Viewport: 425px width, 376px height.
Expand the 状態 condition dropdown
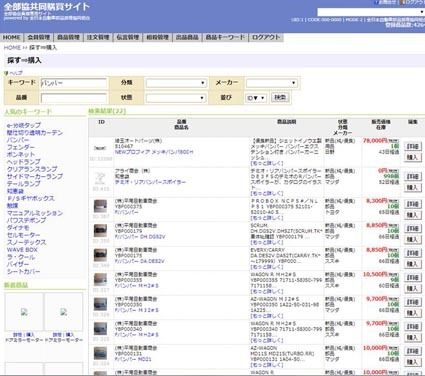(176, 98)
